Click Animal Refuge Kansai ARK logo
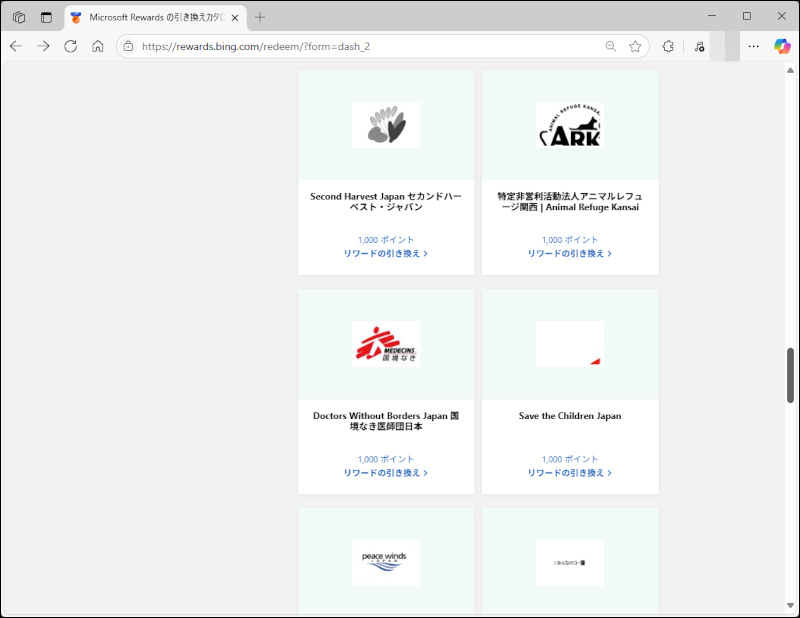Image resolution: width=800 pixels, height=618 pixels. (x=570, y=125)
